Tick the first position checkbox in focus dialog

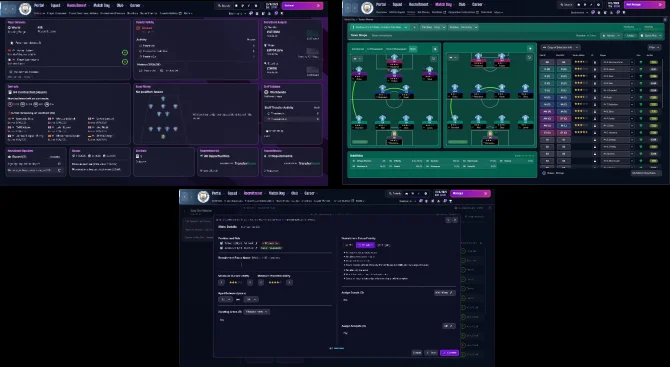(x=221, y=244)
